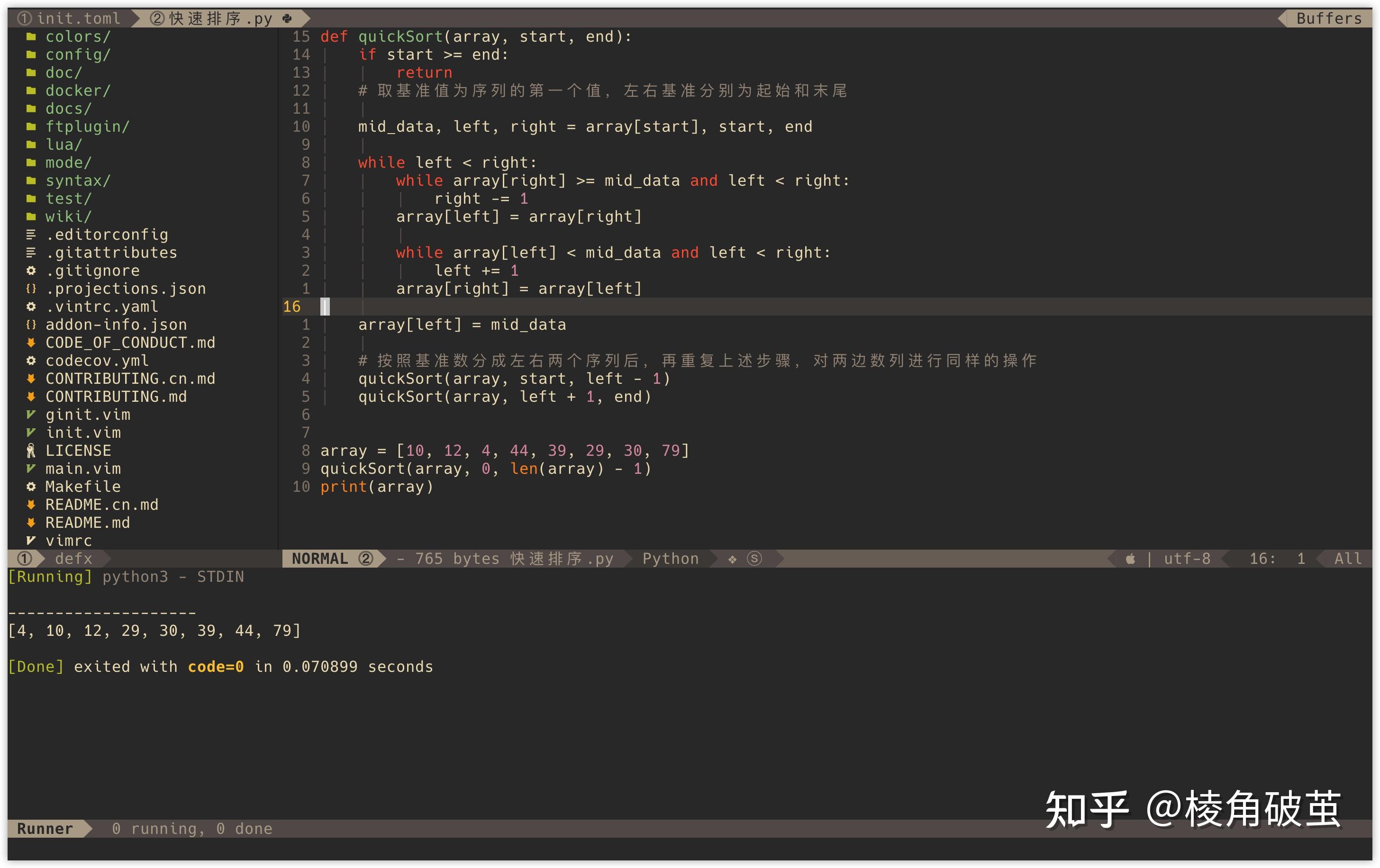Click the Vim icon beside init.vim
Image resolution: width=1380 pixels, height=868 pixels.
[31, 433]
